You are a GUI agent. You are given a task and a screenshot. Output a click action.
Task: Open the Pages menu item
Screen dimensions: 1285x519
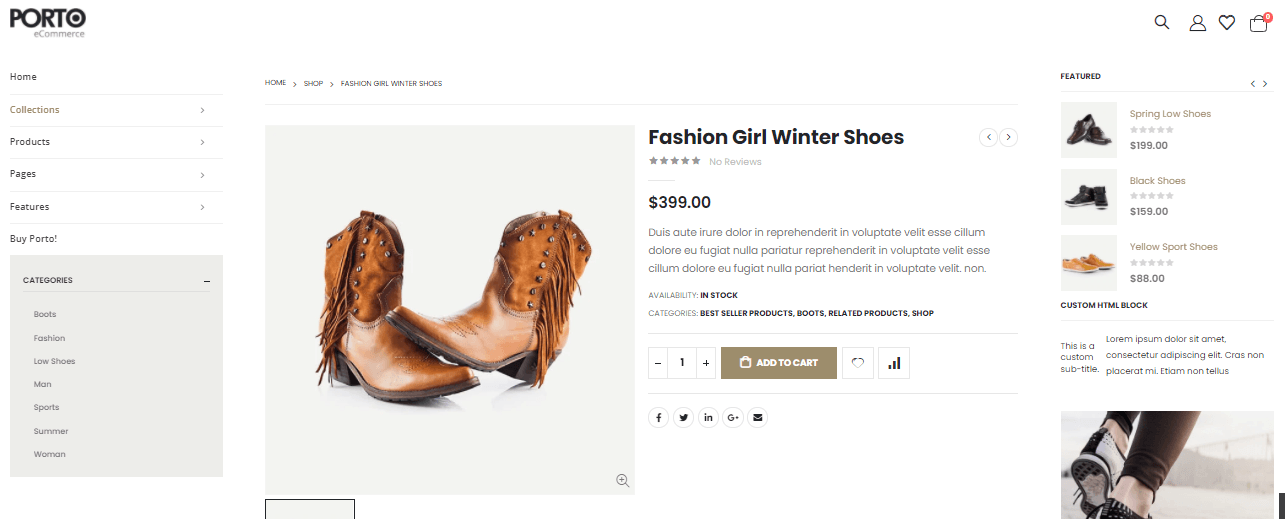(23, 174)
